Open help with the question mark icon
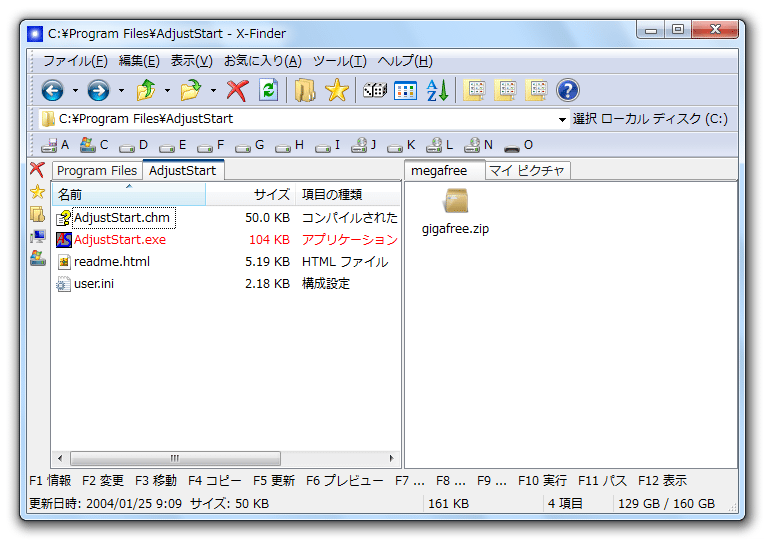This screenshot has width=767, height=543. point(568,90)
